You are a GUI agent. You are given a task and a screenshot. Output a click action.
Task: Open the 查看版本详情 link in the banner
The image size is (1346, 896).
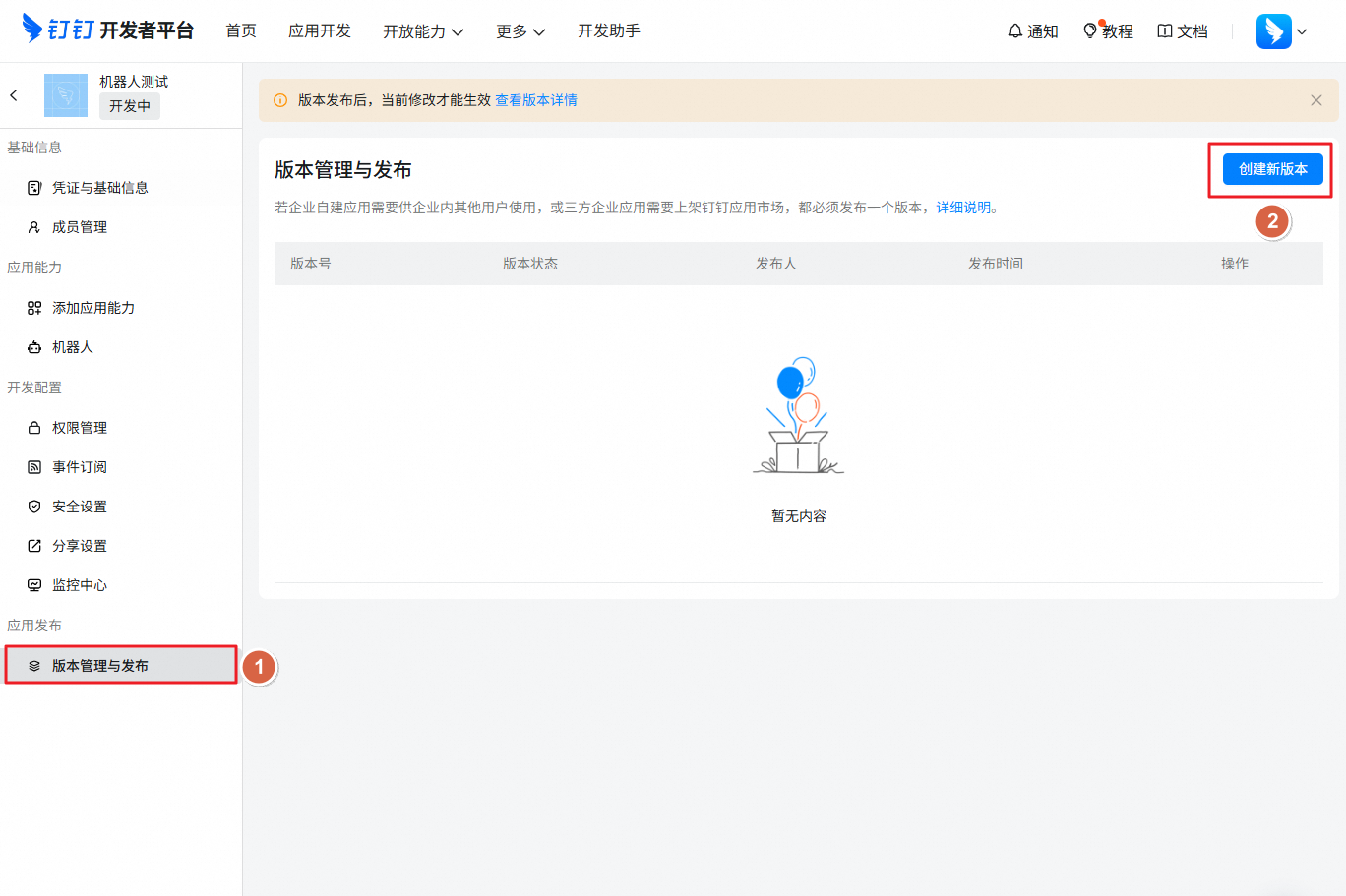(535, 99)
